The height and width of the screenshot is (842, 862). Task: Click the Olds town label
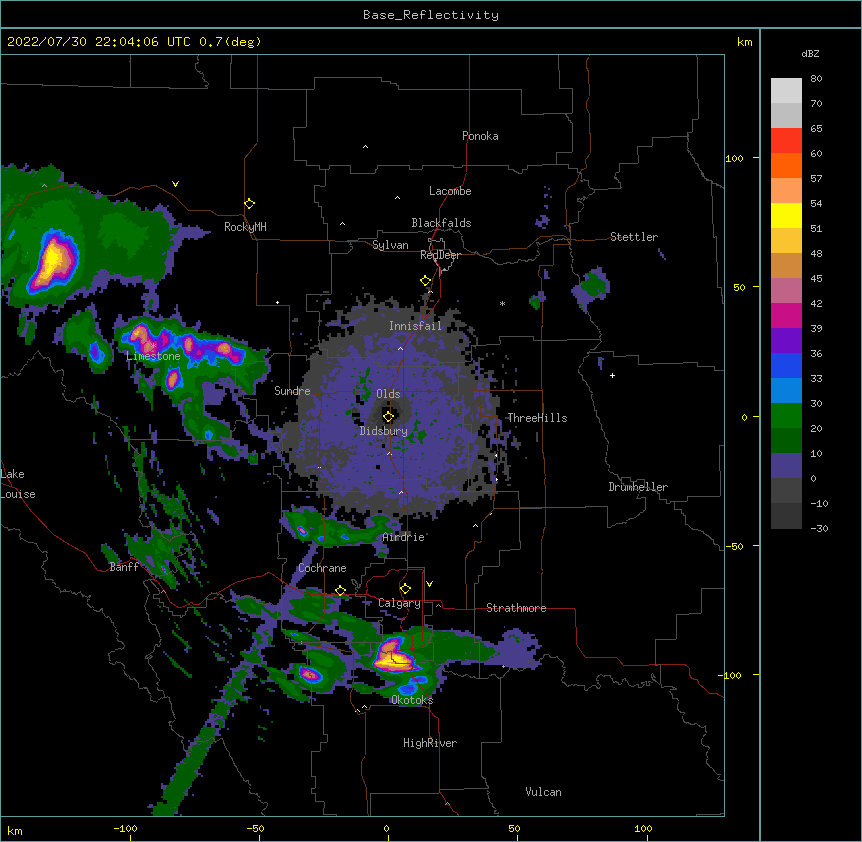pyautogui.click(x=388, y=394)
